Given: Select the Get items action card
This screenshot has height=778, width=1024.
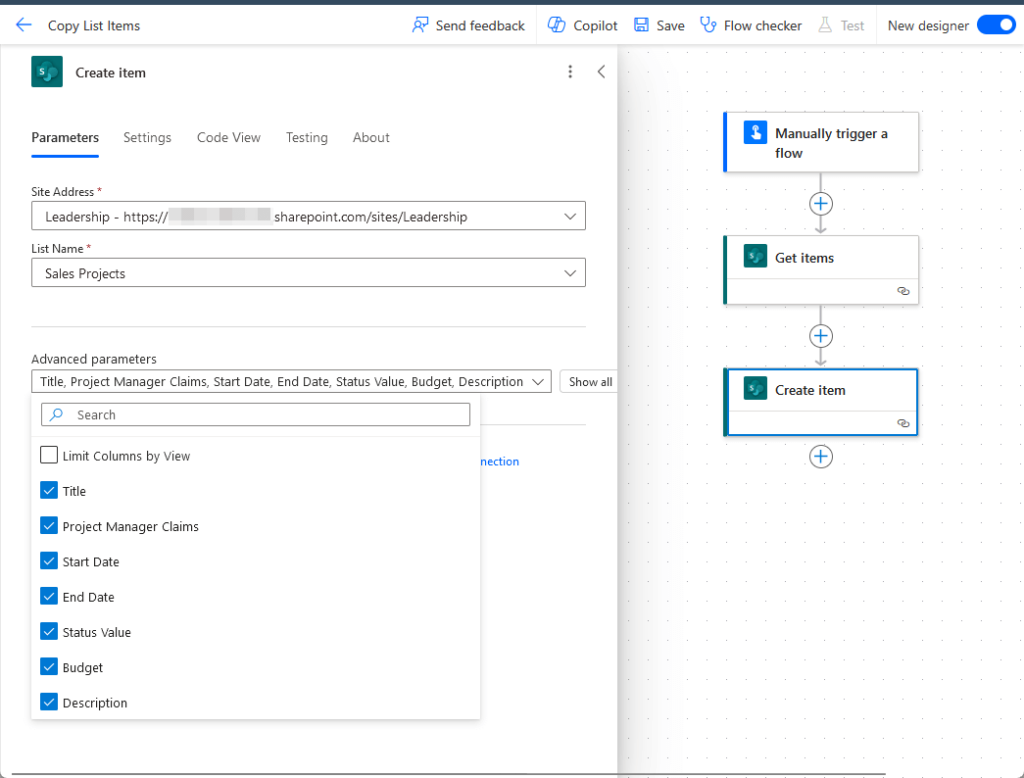Looking at the screenshot, I should [x=821, y=270].
